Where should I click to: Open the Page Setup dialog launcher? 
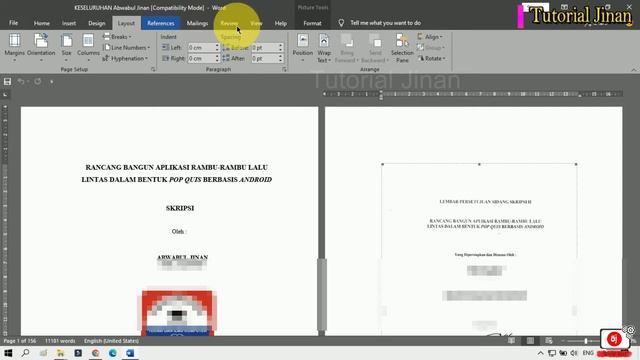coord(153,69)
